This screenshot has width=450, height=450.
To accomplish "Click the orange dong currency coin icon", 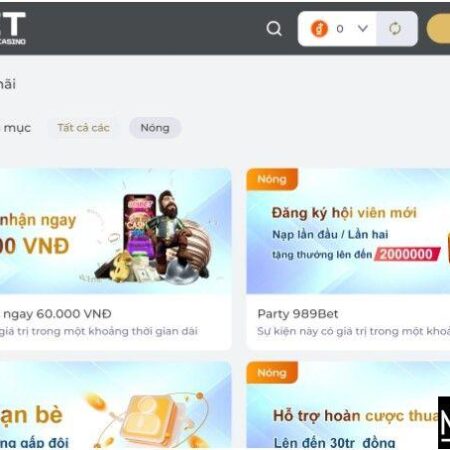I will pos(319,29).
